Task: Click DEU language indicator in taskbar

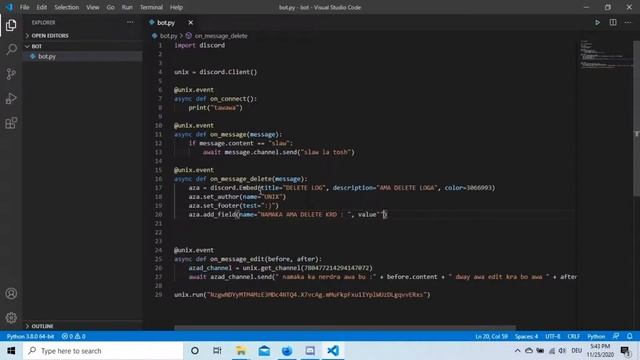Action: 576,351
